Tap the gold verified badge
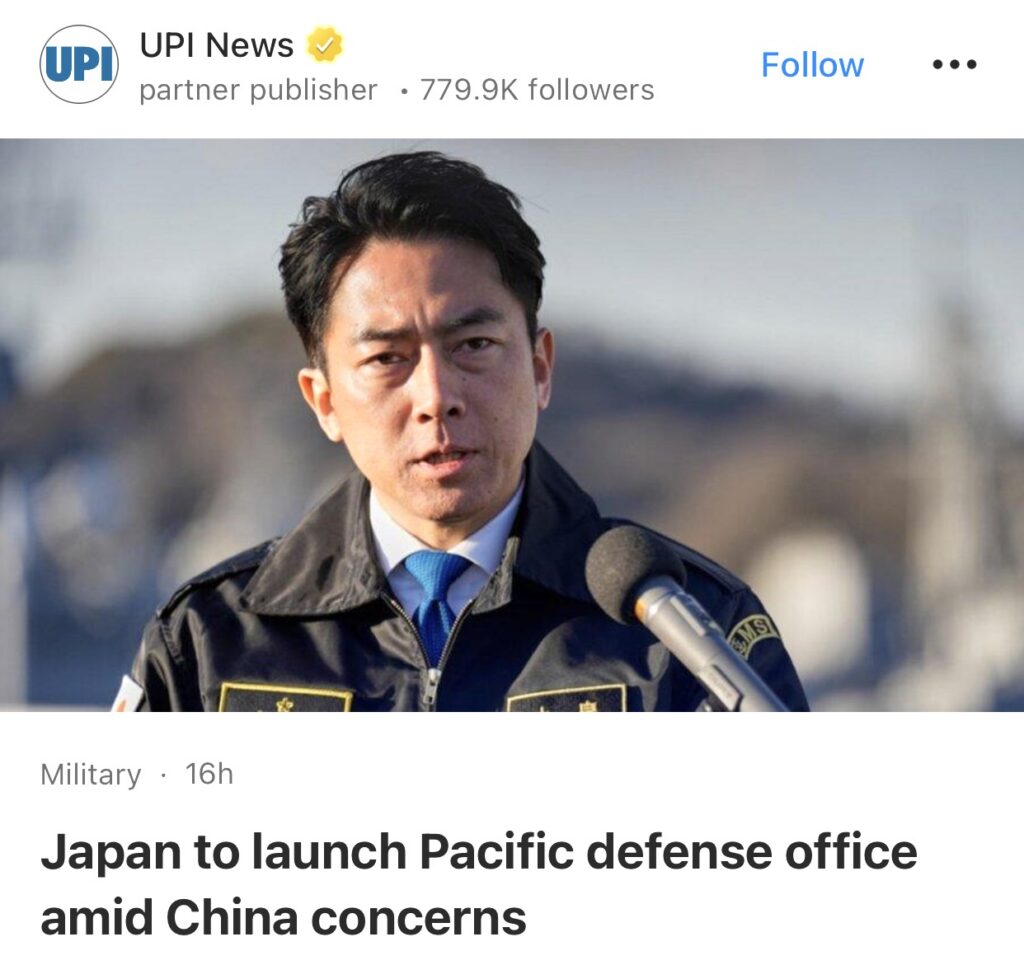The height and width of the screenshot is (965, 1024). pyautogui.click(x=325, y=44)
